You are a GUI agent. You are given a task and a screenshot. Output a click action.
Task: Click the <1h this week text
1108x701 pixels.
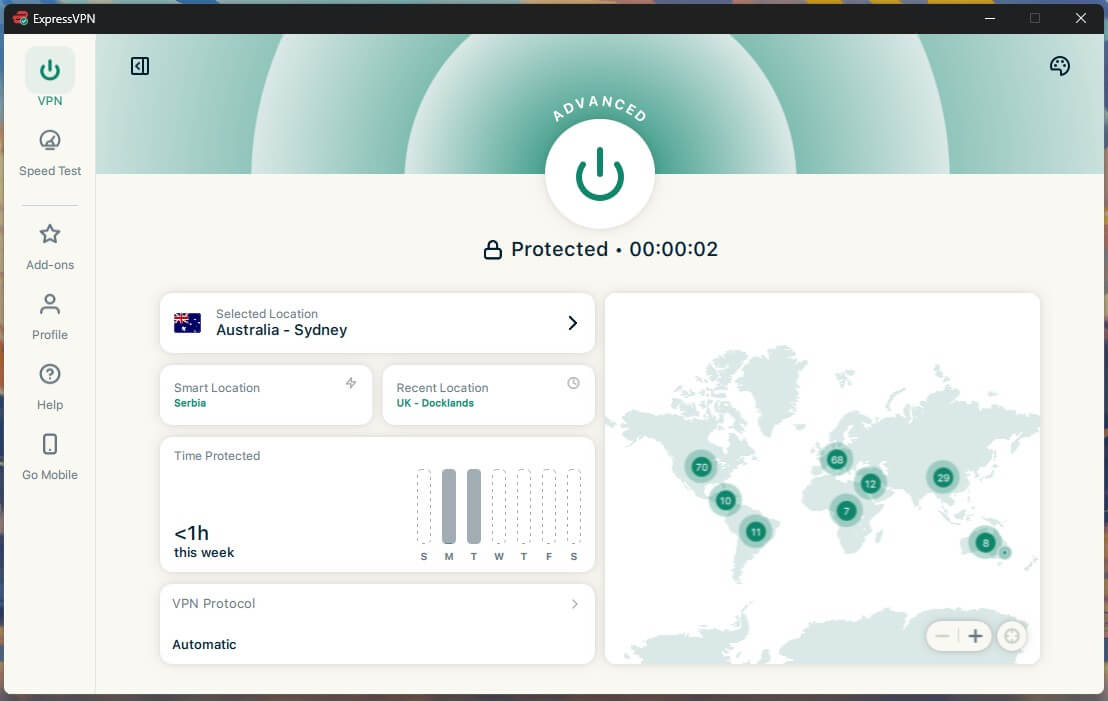pyautogui.click(x=204, y=541)
